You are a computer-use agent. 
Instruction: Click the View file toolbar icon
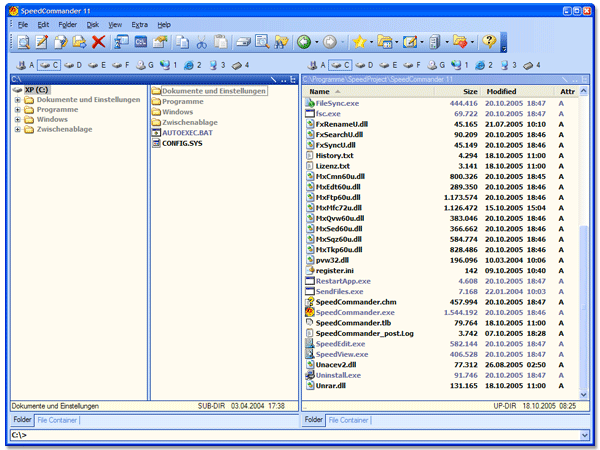pos(24,42)
